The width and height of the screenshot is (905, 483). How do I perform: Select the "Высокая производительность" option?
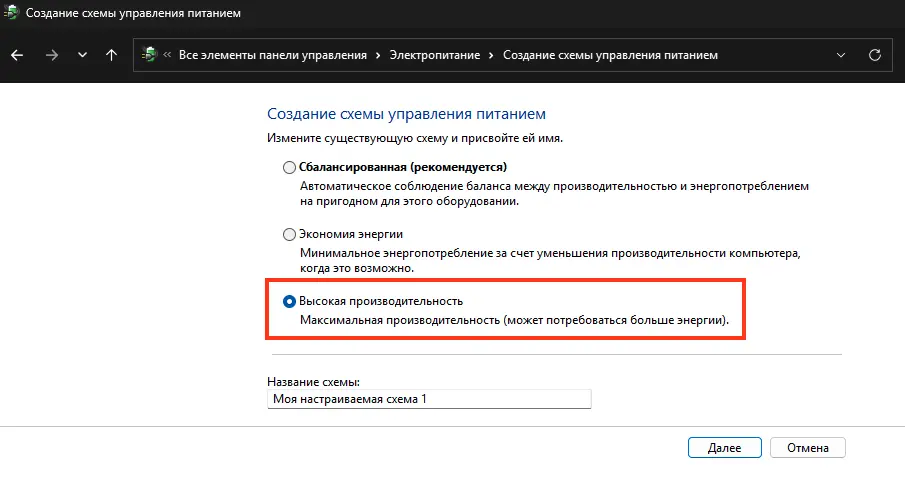(290, 301)
